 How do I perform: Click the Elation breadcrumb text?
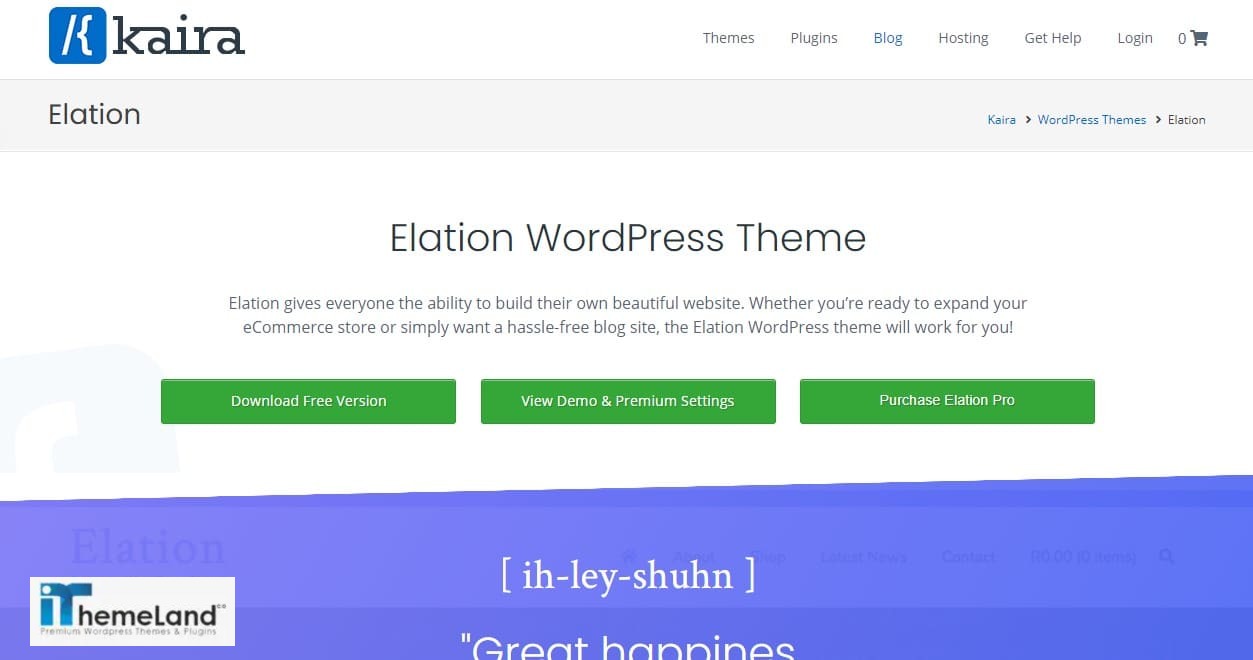[1186, 120]
